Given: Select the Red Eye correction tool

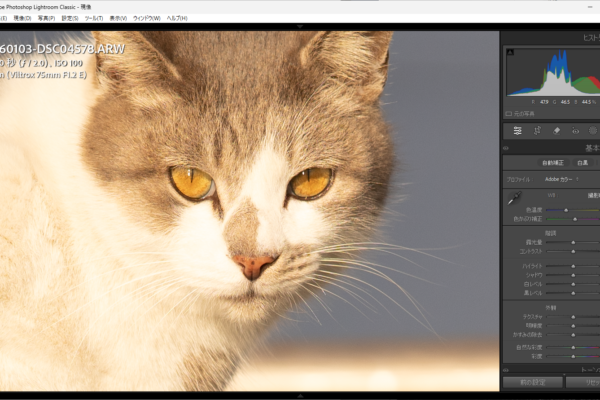Looking at the screenshot, I should pyautogui.click(x=576, y=130).
